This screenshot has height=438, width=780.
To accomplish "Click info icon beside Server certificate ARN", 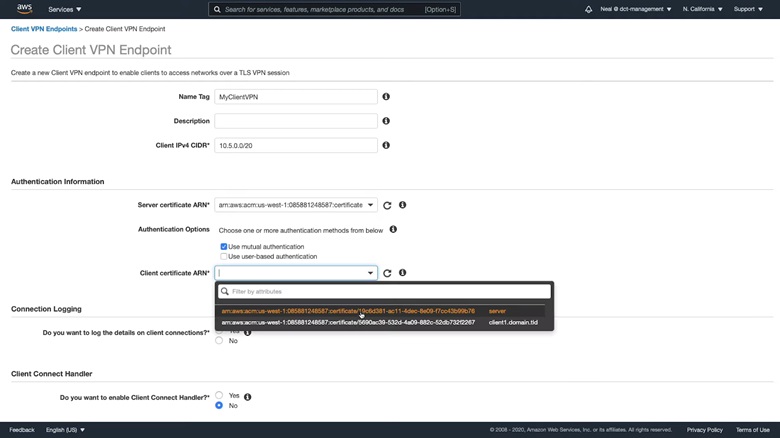I will pos(402,205).
